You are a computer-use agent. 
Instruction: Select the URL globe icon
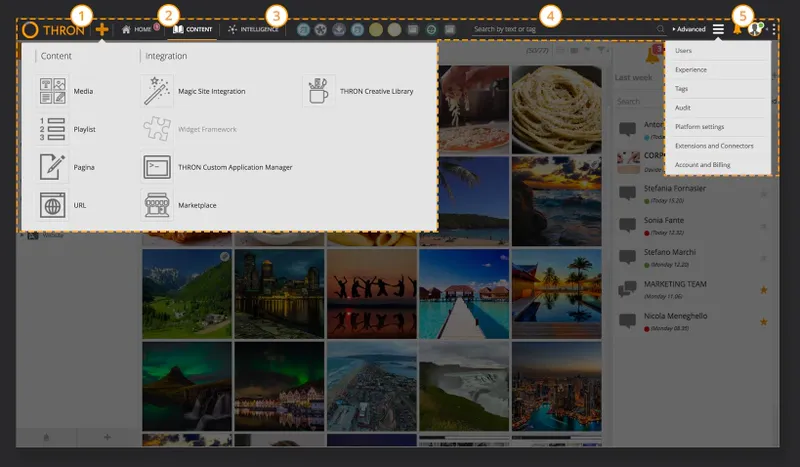point(53,205)
